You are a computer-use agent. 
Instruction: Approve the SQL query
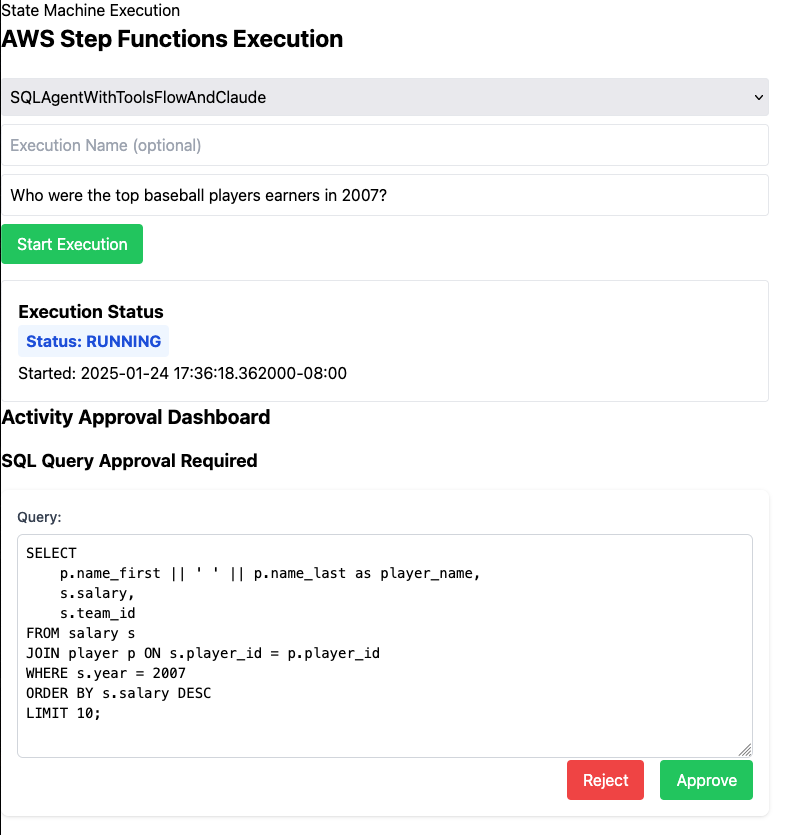click(706, 780)
